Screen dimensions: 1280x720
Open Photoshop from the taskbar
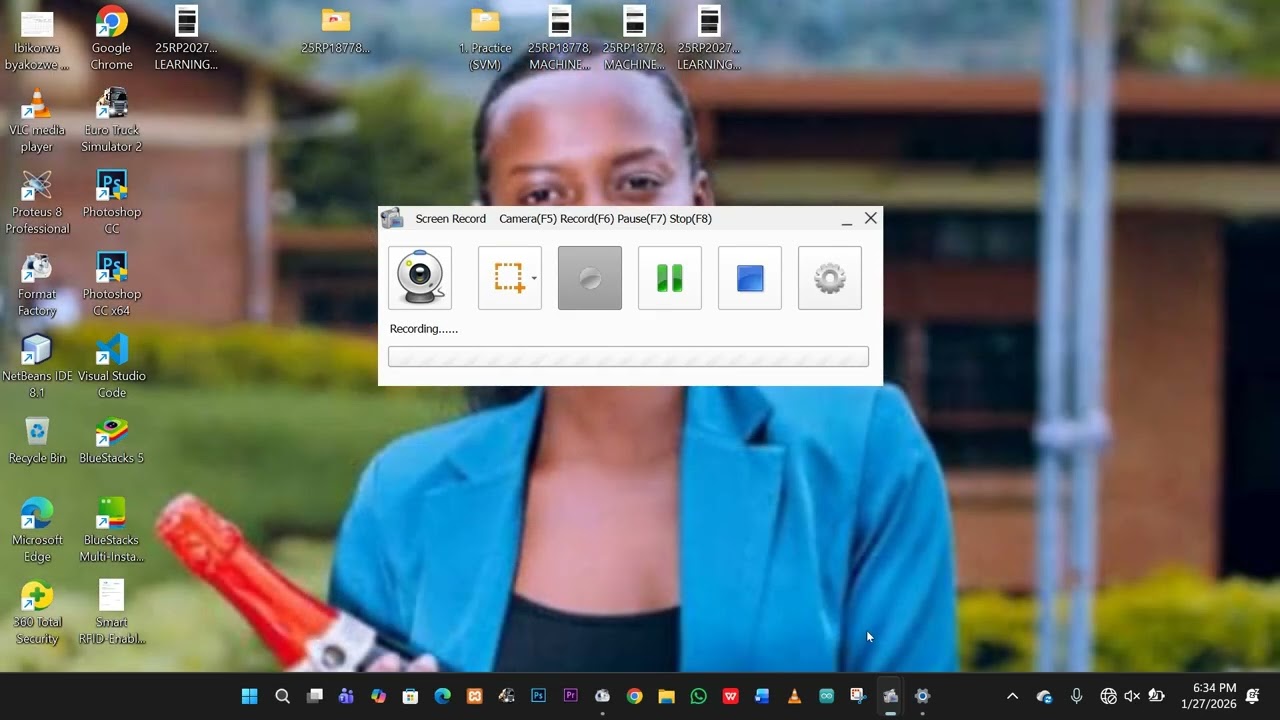coord(538,696)
